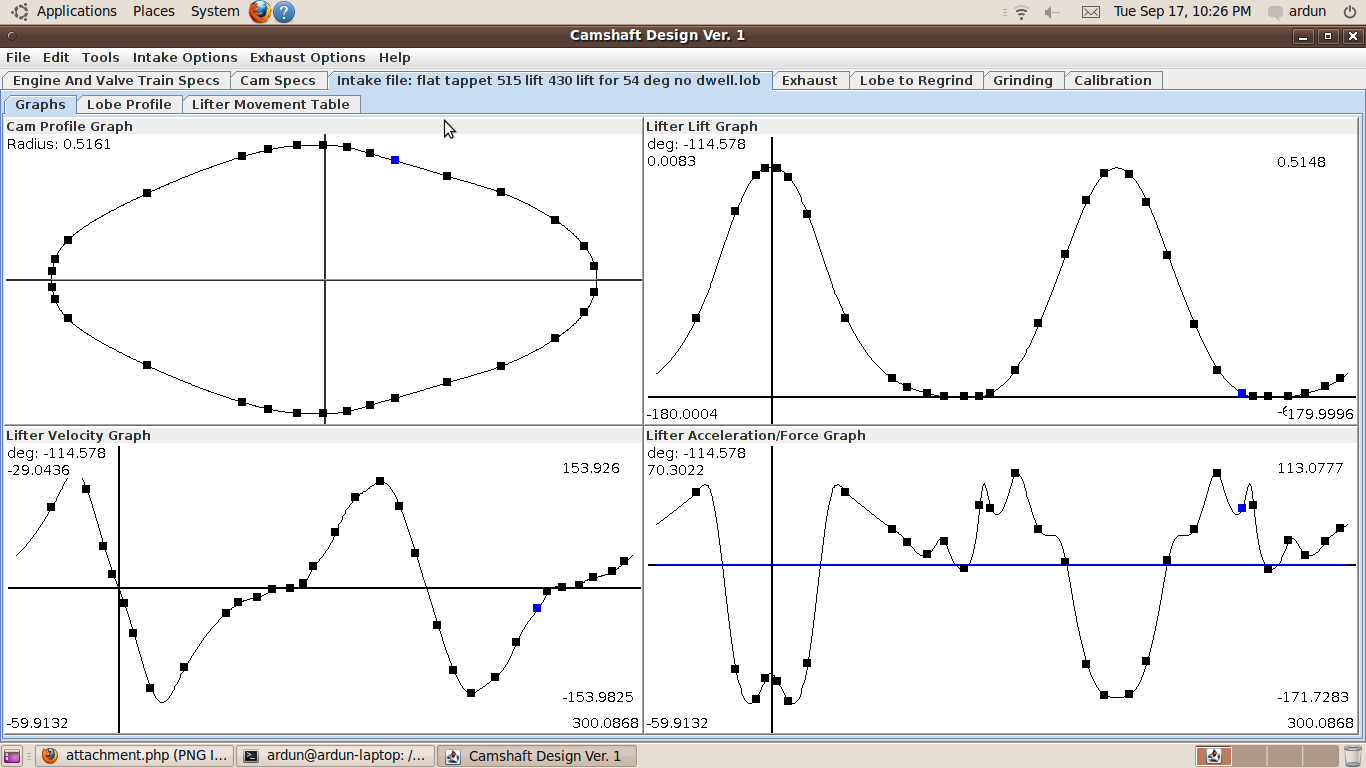This screenshot has width=1366, height=768.
Task: Switch to Engine And Valve Train Specs tab
Action: 116,81
